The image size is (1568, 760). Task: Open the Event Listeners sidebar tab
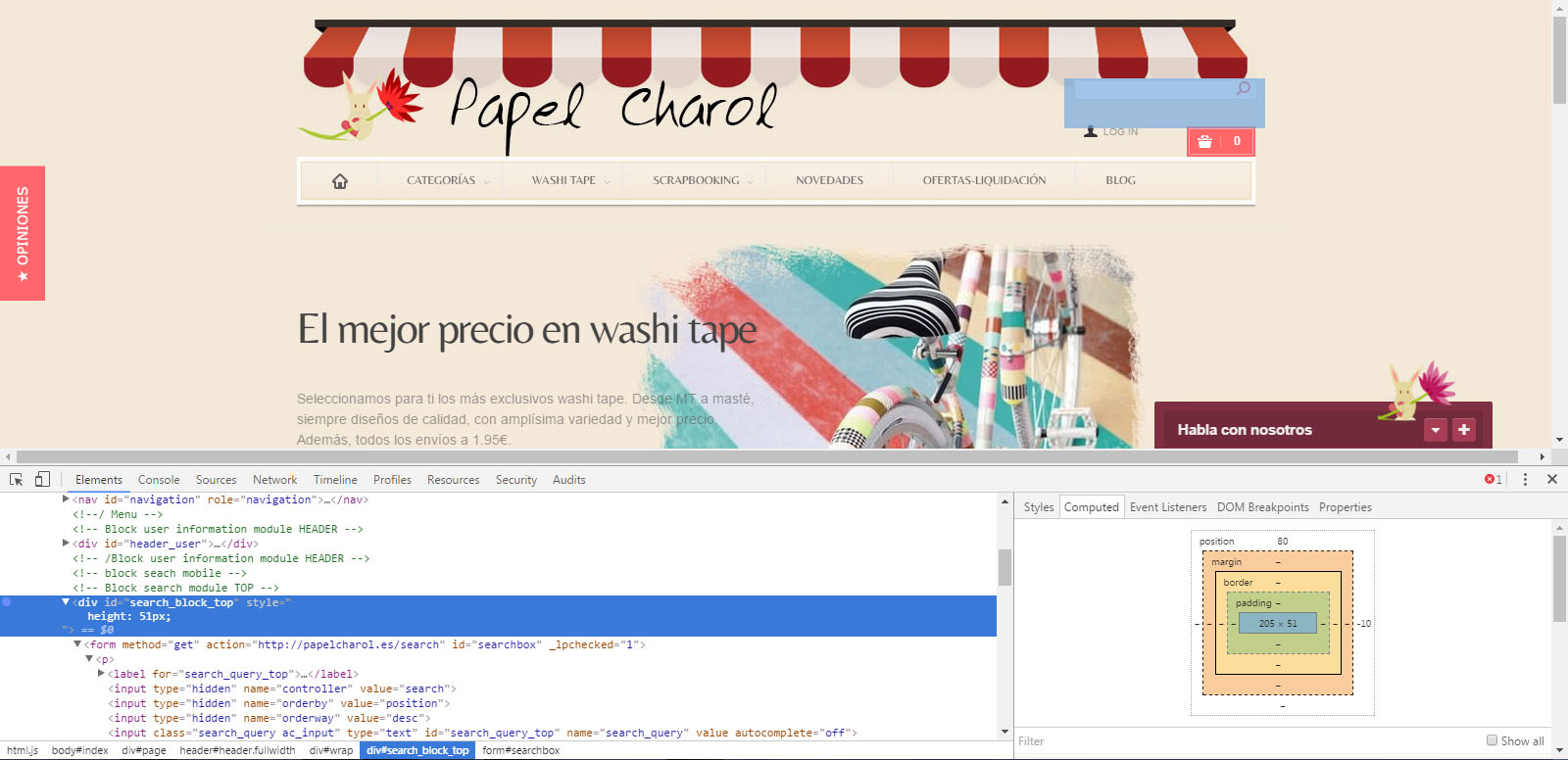pos(1168,507)
